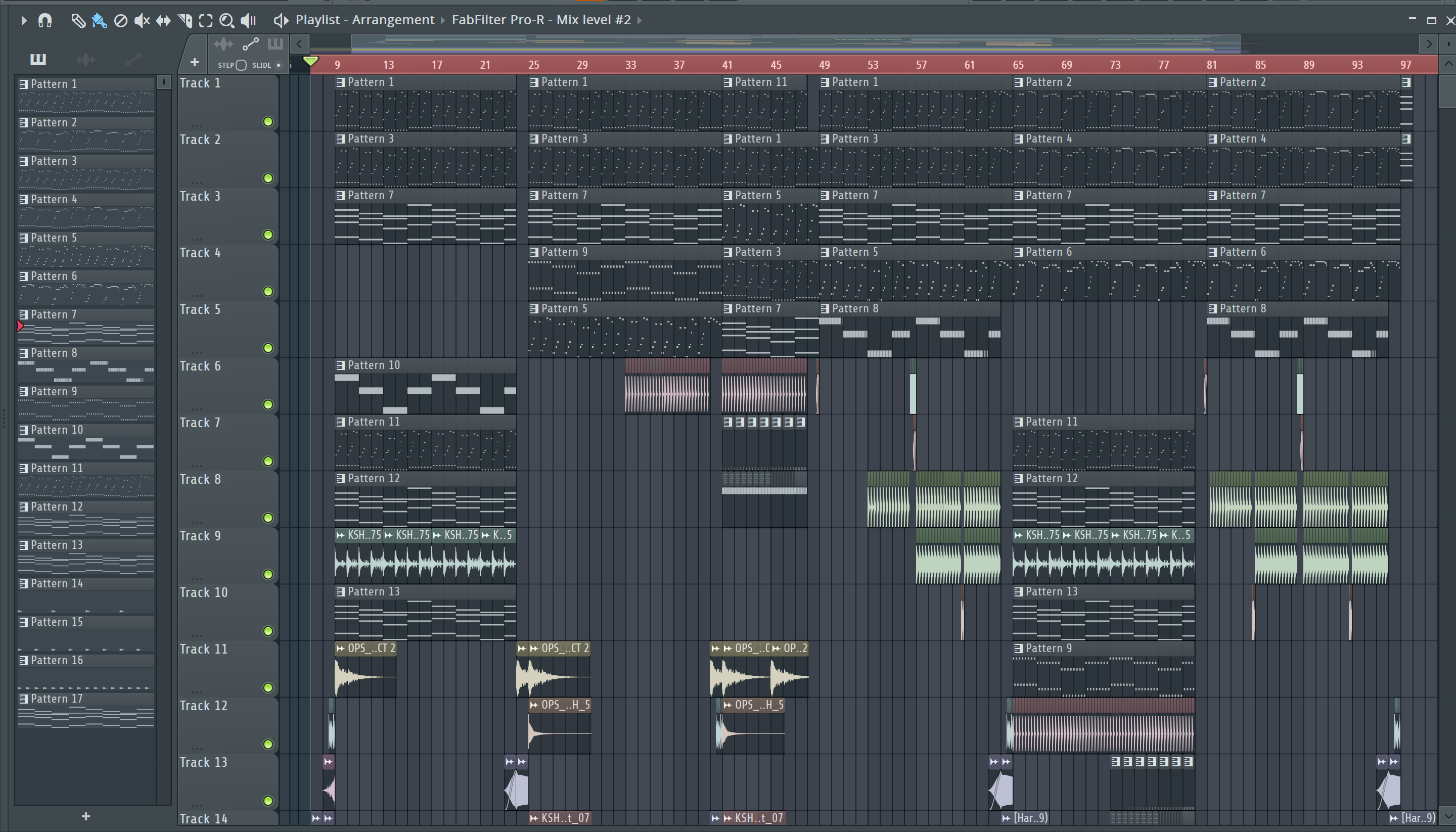This screenshot has height=832, width=1456.
Task: Click audio clip focus icon above STEP
Action: [x=223, y=44]
